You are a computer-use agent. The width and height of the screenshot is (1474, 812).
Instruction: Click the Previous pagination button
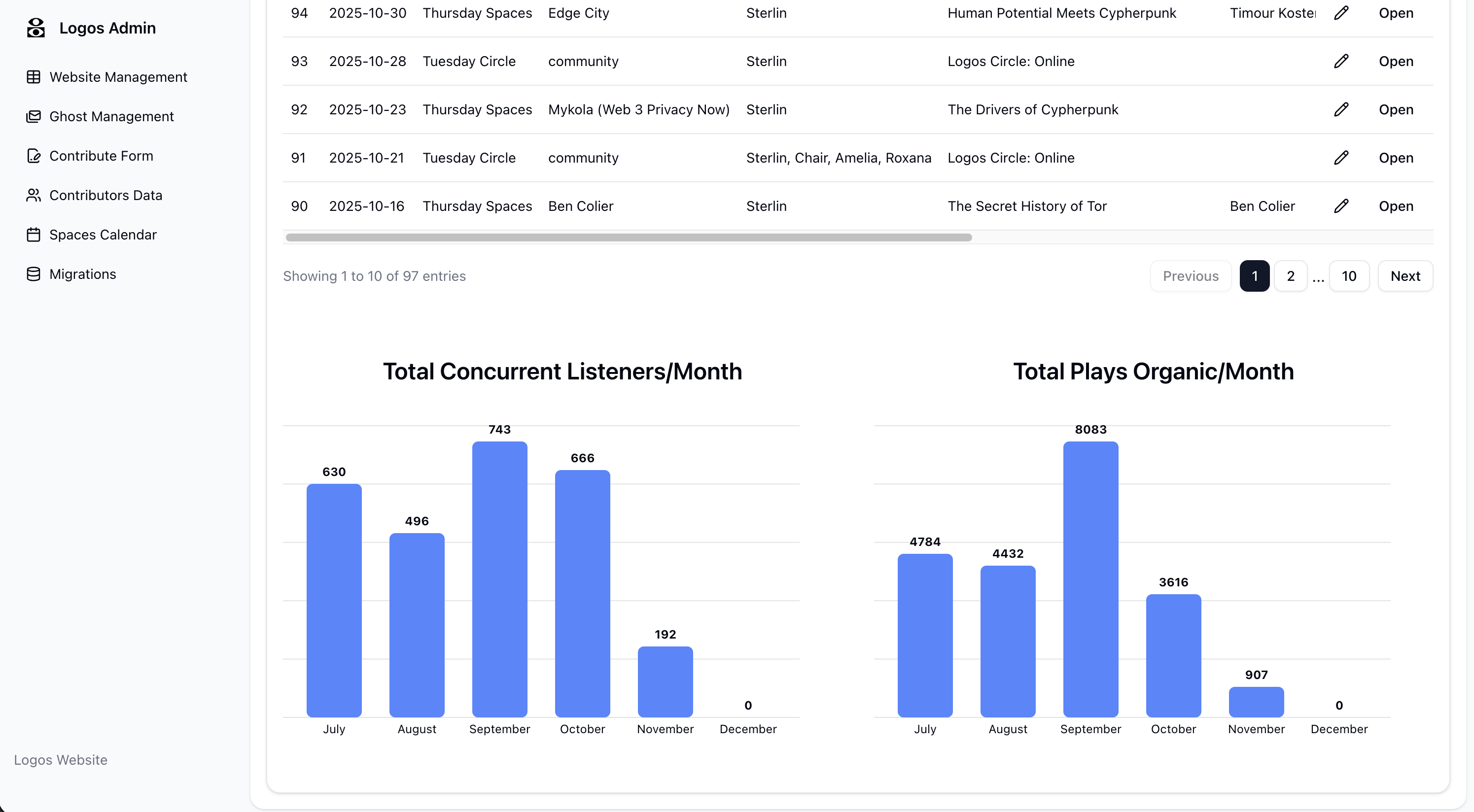1190,276
